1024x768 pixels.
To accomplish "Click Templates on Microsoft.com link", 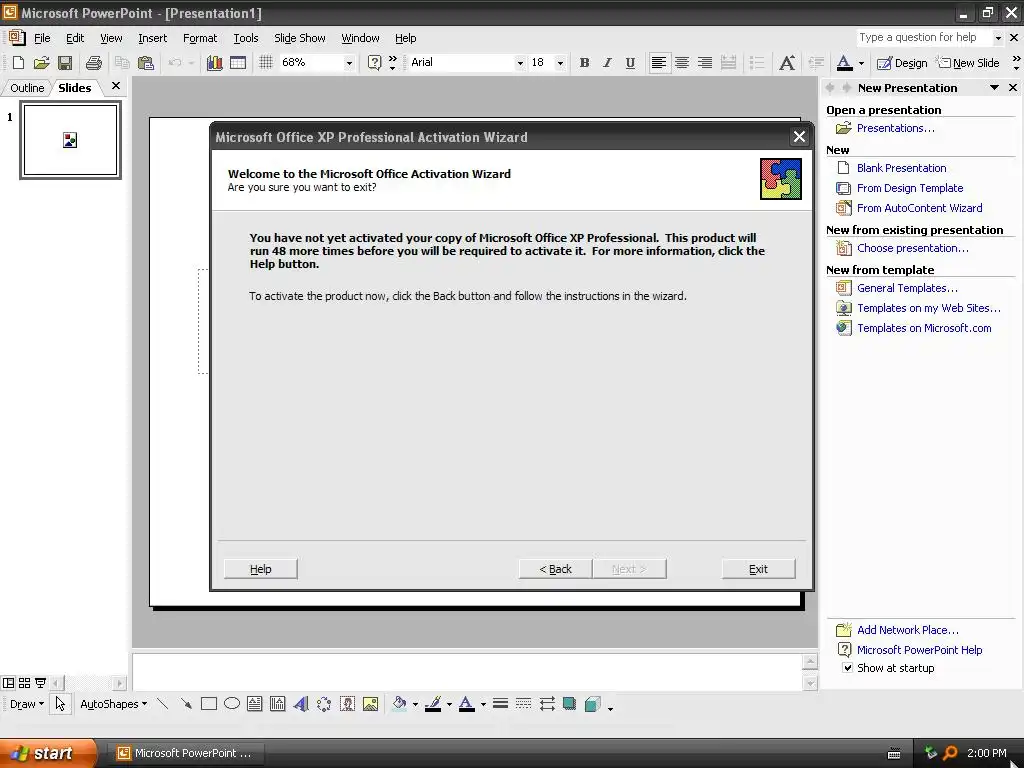I will pyautogui.click(x=924, y=328).
